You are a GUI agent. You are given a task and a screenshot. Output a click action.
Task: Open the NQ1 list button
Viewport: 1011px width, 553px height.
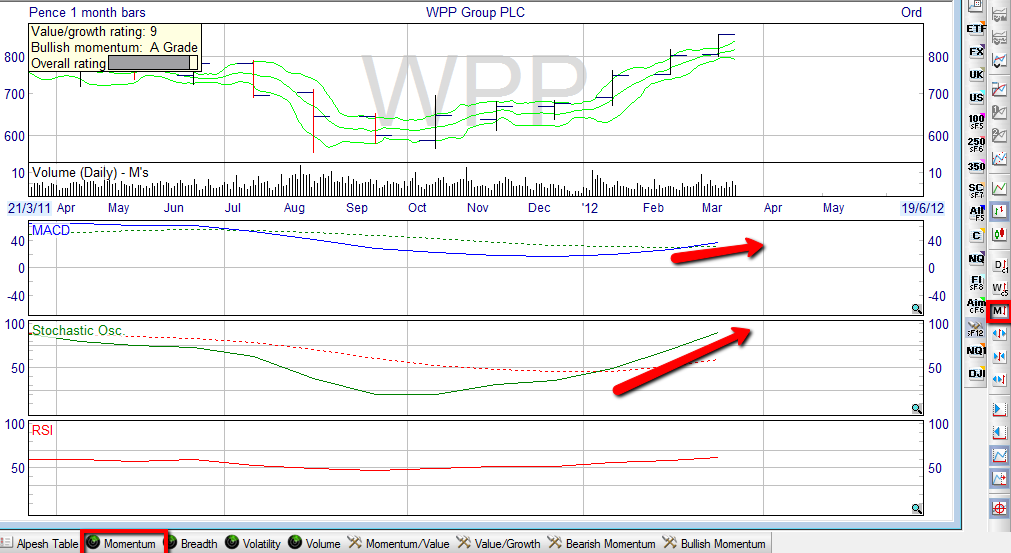pos(976,351)
